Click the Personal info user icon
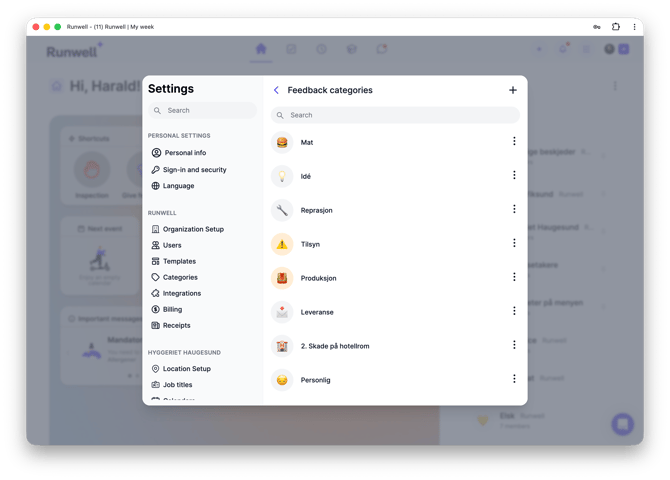This screenshot has height=480, width=670. click(156, 153)
